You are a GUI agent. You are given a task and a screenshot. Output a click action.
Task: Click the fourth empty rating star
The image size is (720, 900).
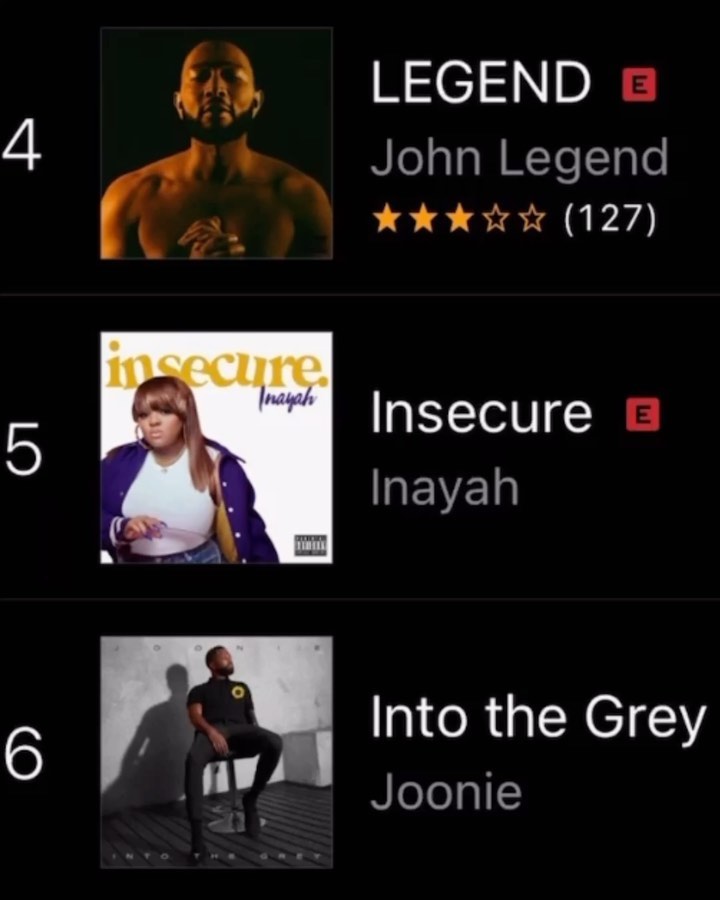[496, 220]
